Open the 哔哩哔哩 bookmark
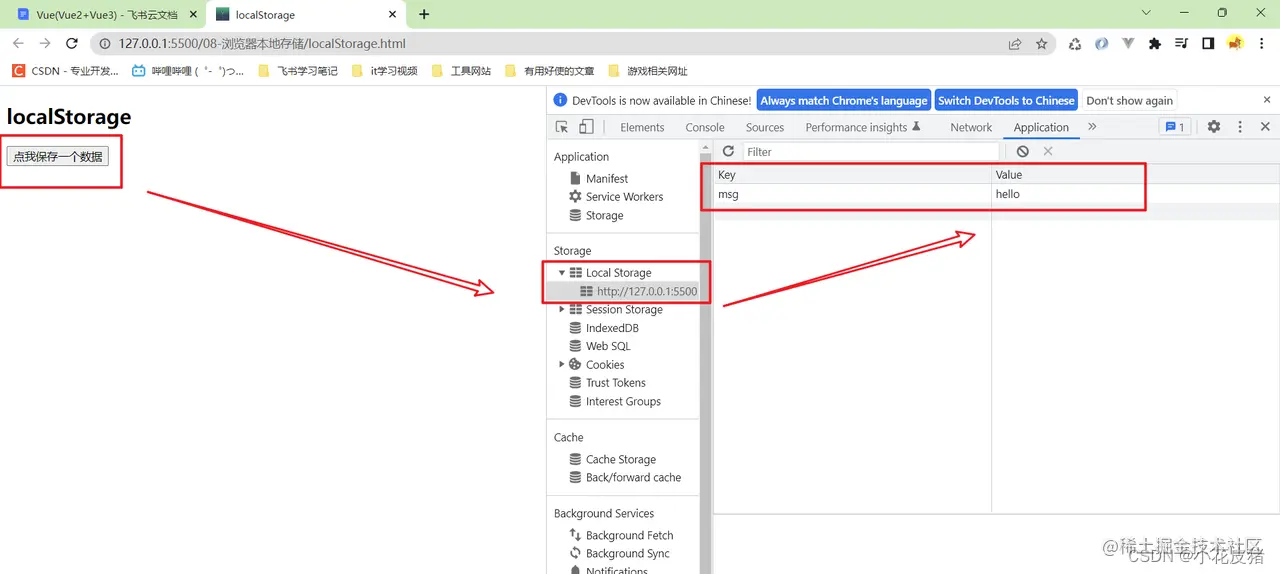 coord(187,71)
